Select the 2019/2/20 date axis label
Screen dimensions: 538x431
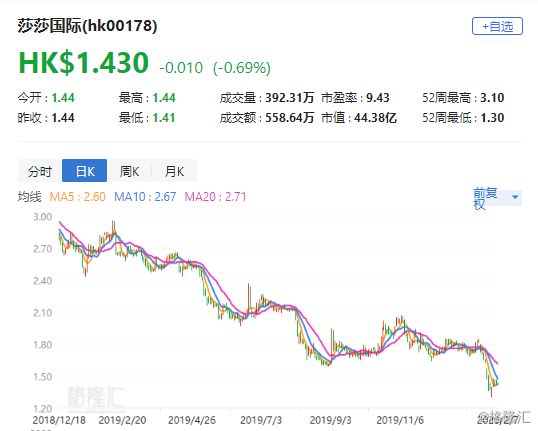[122, 420]
